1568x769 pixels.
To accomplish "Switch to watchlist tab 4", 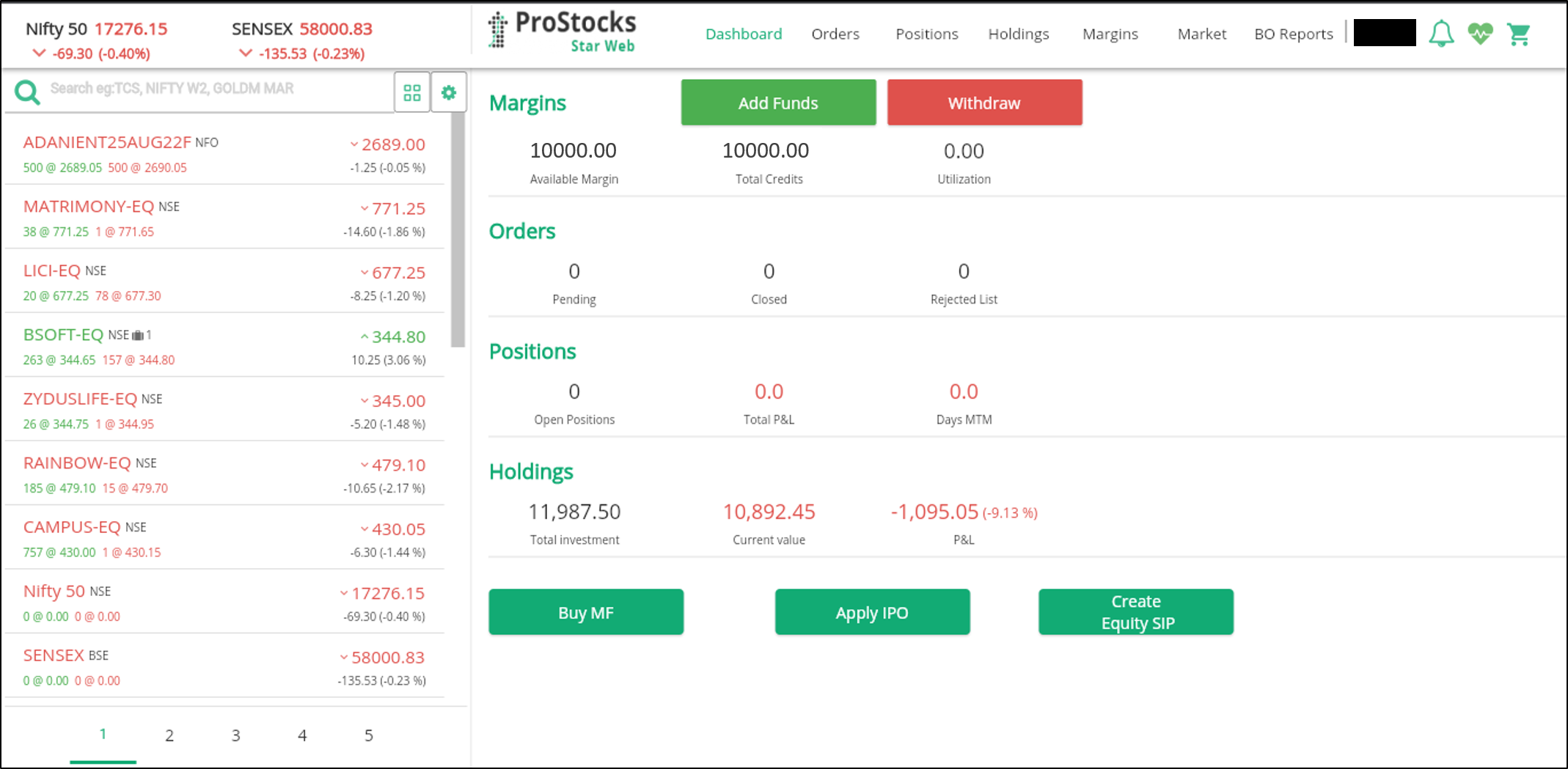I will pos(302,735).
